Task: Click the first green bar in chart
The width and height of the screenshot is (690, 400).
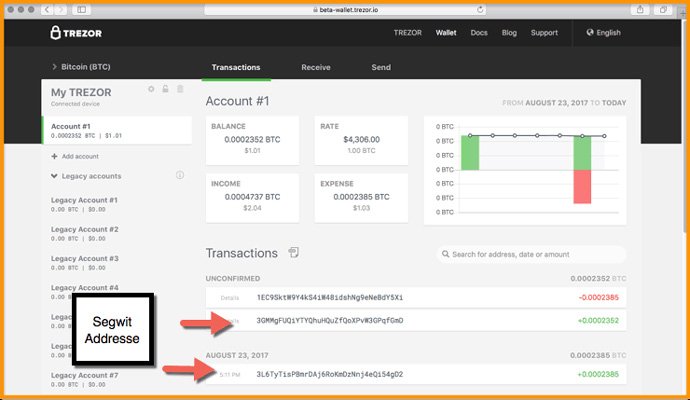Action: (470, 153)
